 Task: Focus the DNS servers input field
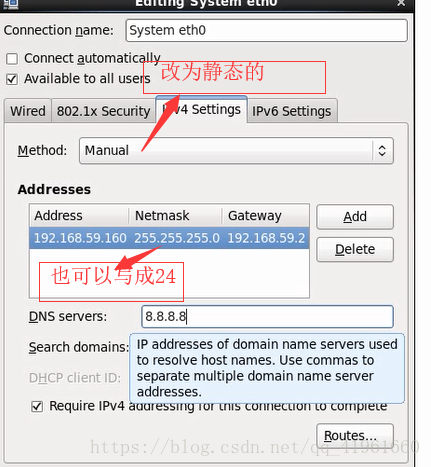[267, 317]
